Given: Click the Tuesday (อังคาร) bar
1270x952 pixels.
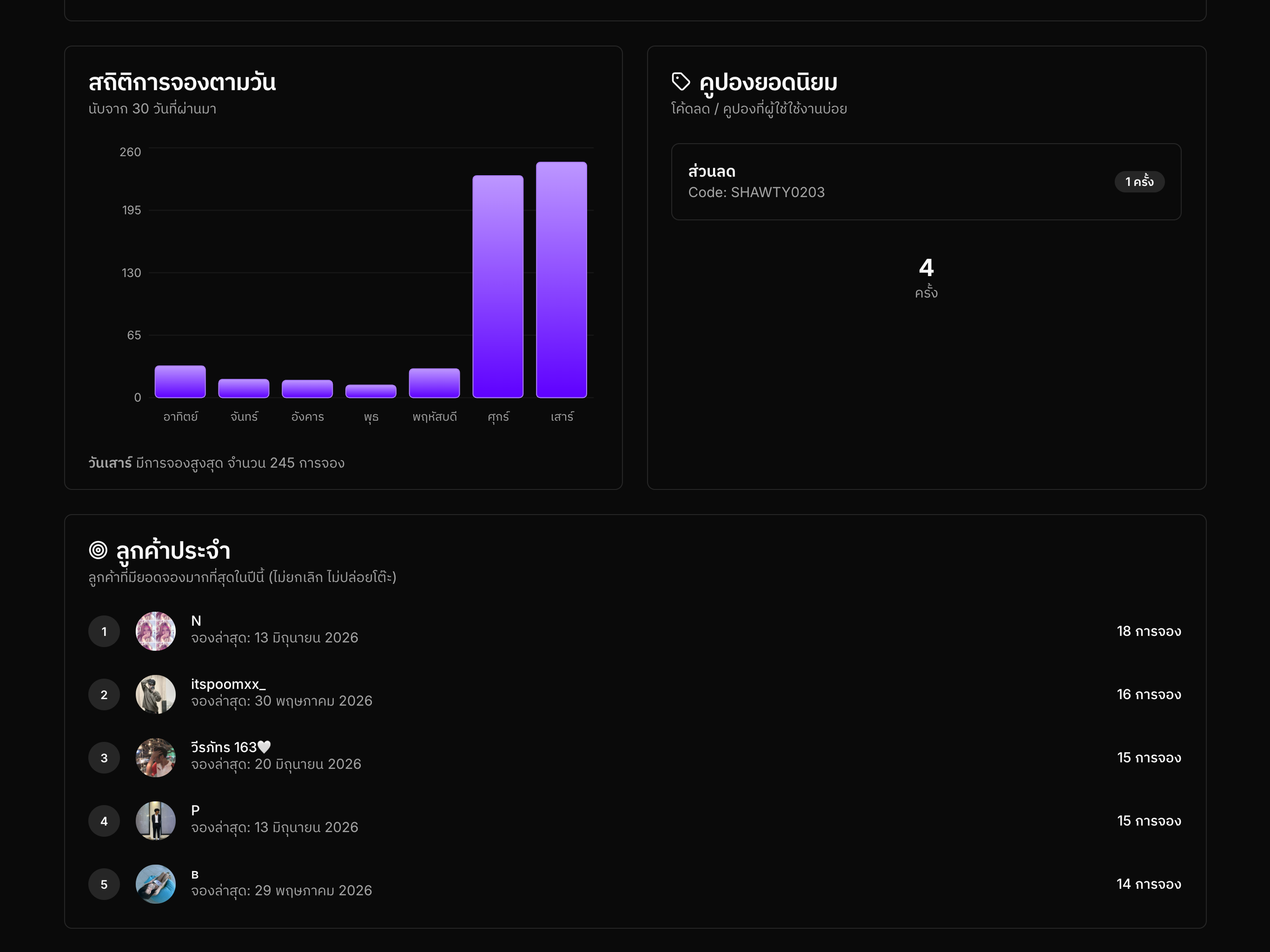Looking at the screenshot, I should (307, 389).
